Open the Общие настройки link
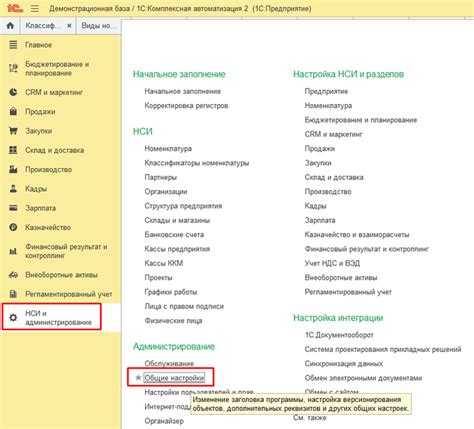The height and width of the screenshot is (429, 474). [174, 378]
